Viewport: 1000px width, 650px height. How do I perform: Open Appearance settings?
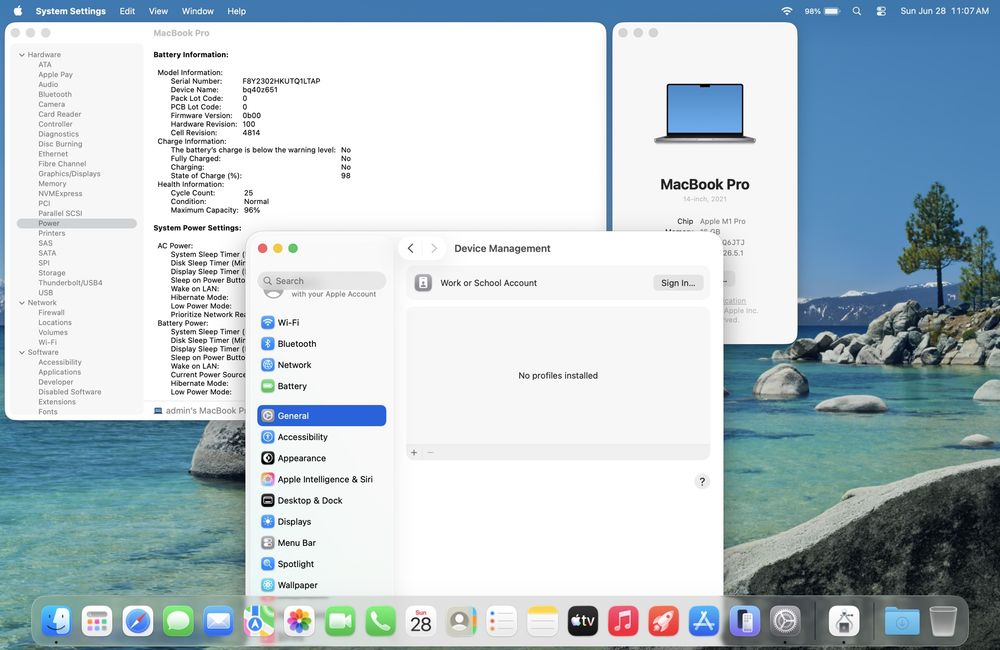click(321, 458)
